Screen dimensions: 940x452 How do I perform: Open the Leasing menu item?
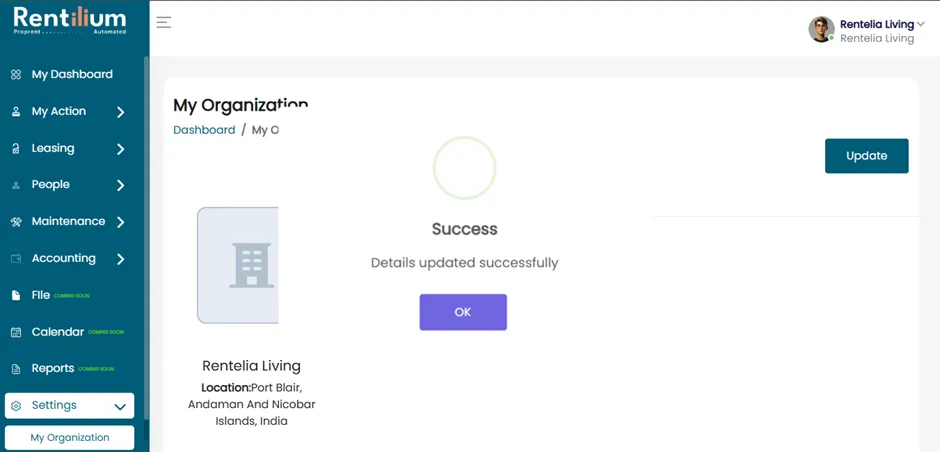53,149
